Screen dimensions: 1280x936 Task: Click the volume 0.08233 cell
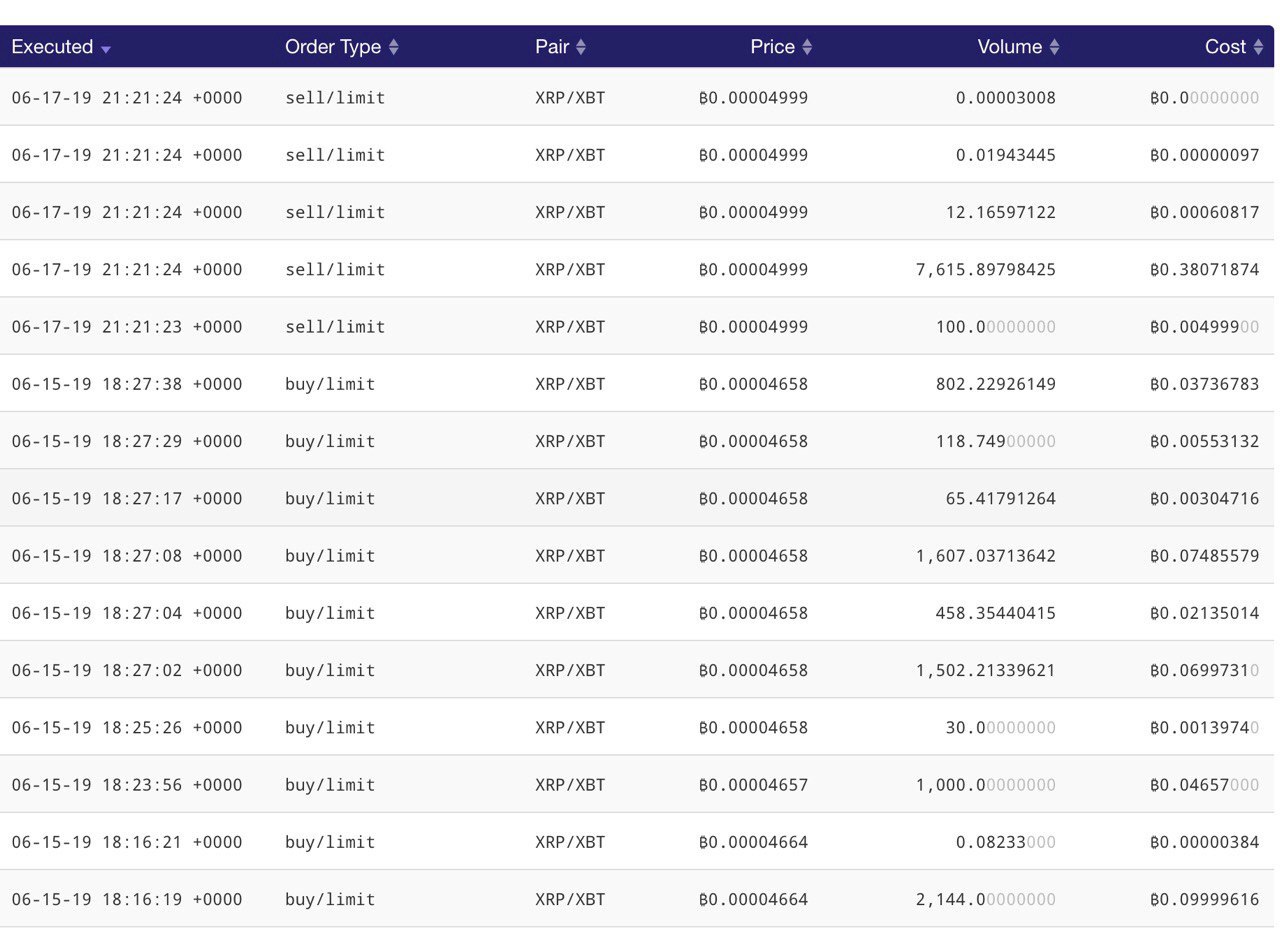[1005, 842]
